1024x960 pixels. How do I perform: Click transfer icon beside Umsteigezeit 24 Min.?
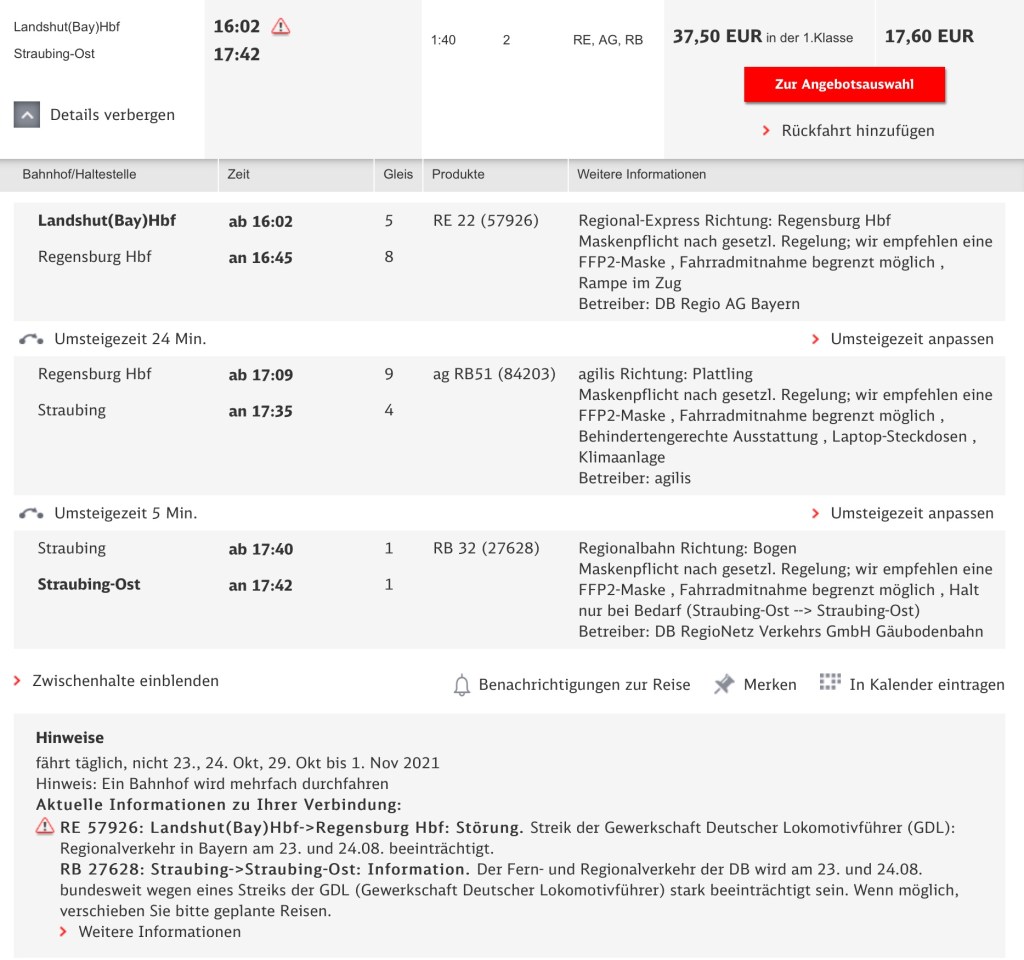[31, 339]
